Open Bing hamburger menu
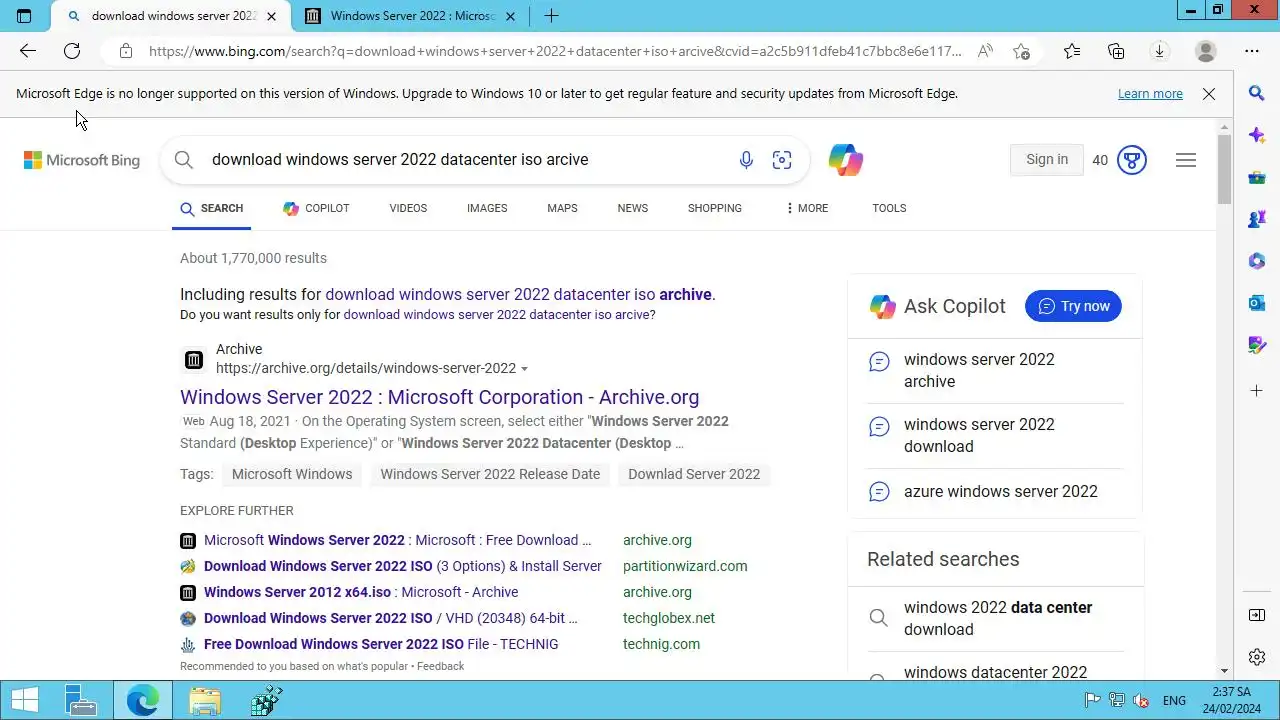Screen dimensions: 1280x720 point(1186,160)
